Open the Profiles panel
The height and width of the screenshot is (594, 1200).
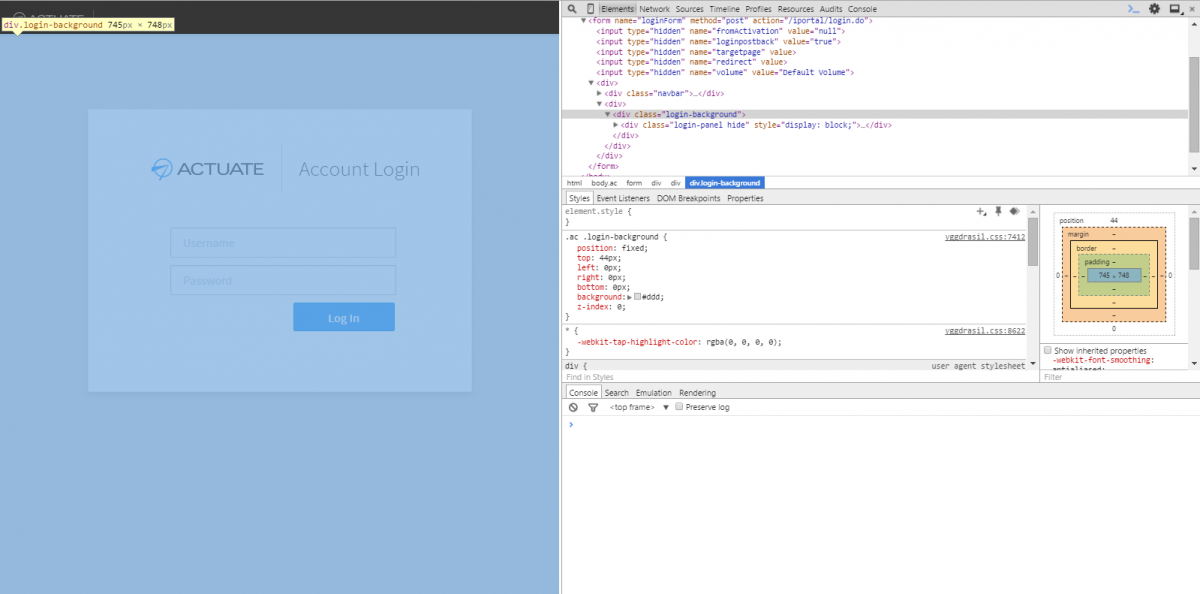[x=759, y=8]
